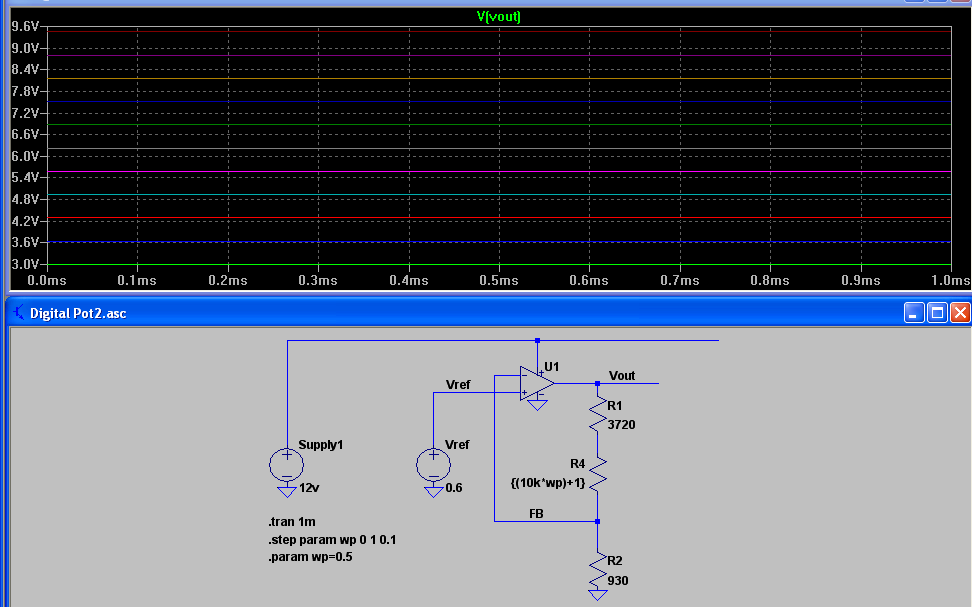
Task: Click the Vout net label
Action: 622,376
